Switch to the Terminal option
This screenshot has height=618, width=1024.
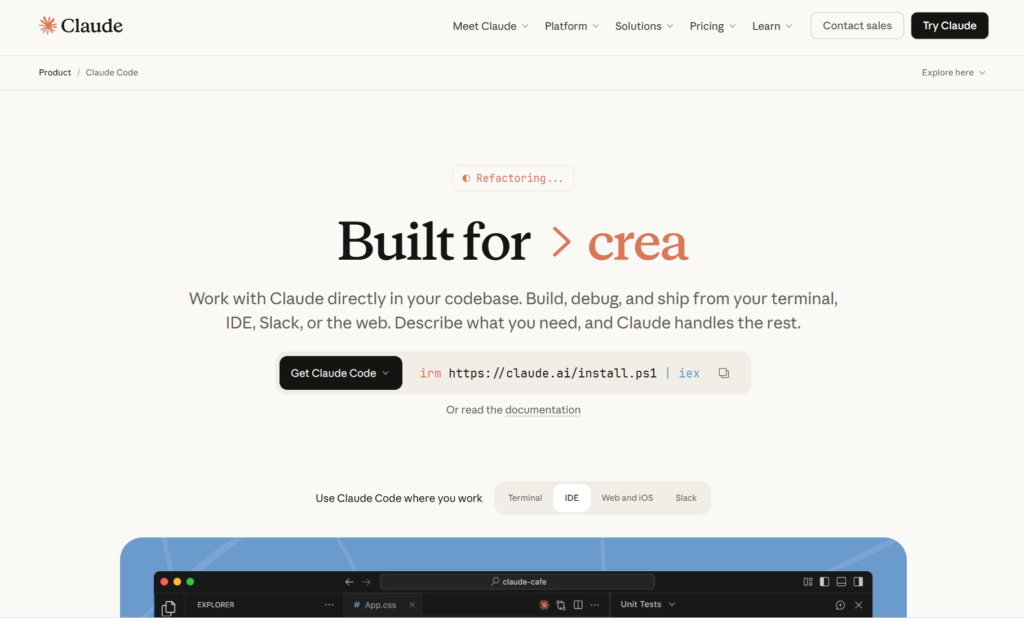[525, 497]
